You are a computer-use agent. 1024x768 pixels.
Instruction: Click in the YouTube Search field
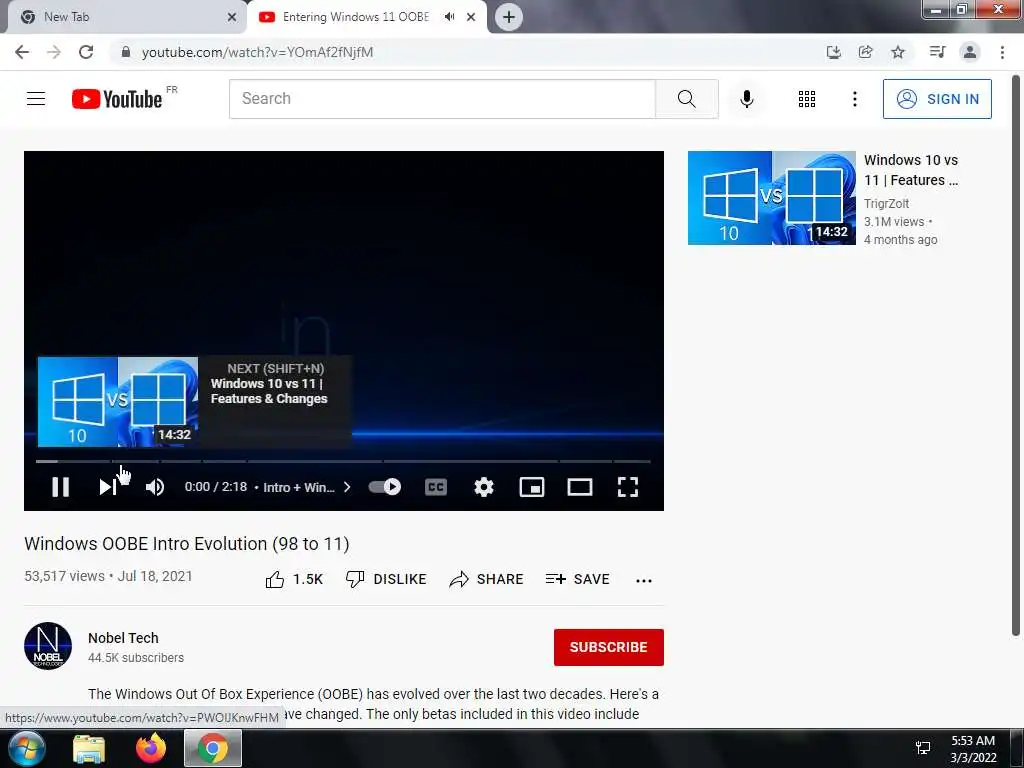click(x=442, y=99)
